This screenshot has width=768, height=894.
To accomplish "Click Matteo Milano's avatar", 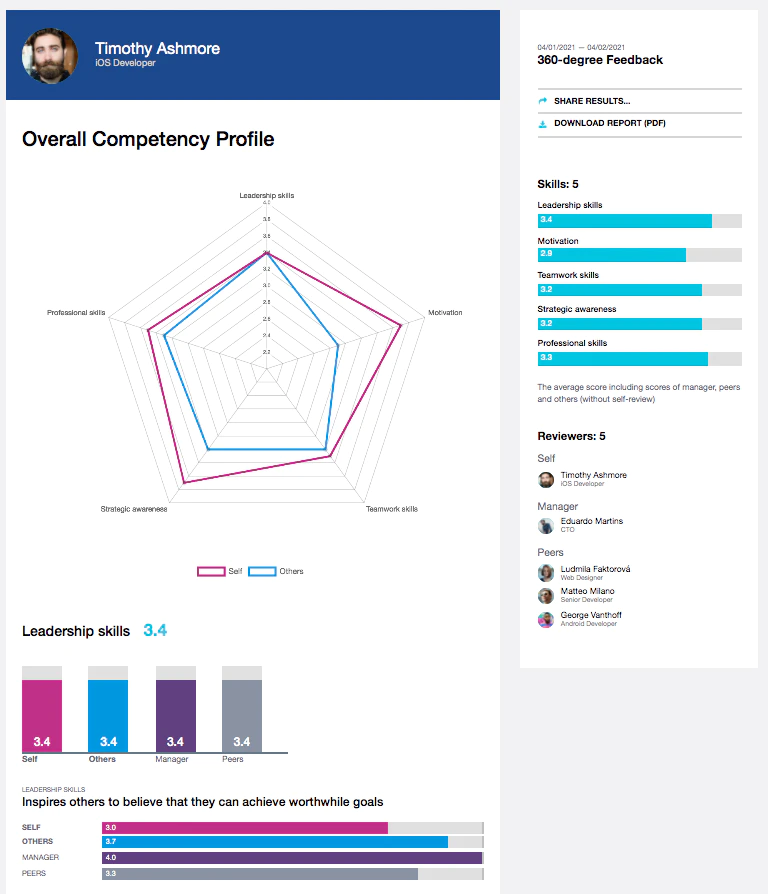I will [x=546, y=596].
